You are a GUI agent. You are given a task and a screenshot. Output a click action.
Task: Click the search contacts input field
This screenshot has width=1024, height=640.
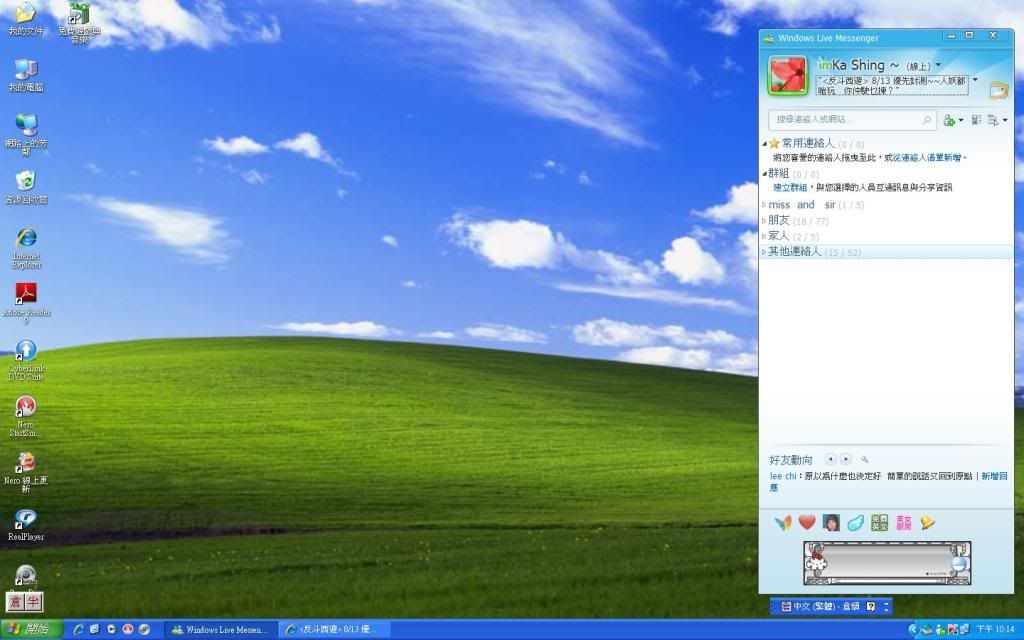(x=845, y=120)
